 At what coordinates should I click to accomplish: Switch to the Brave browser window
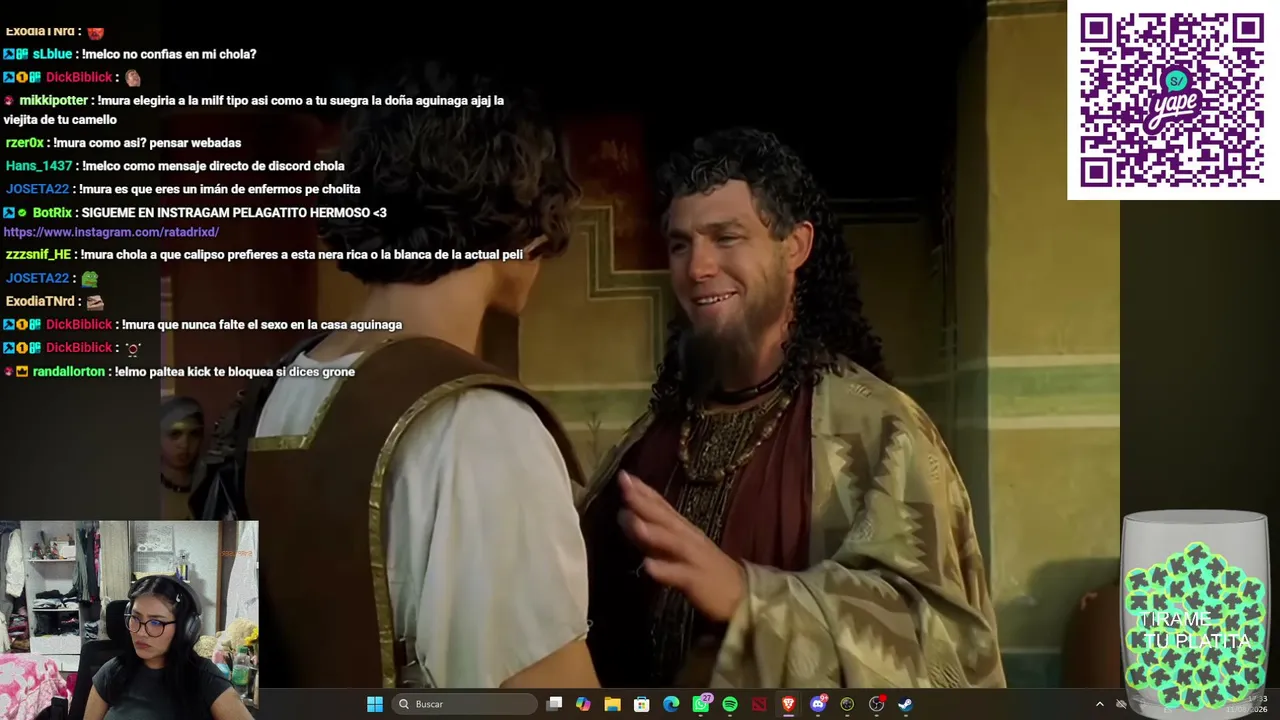coord(788,704)
